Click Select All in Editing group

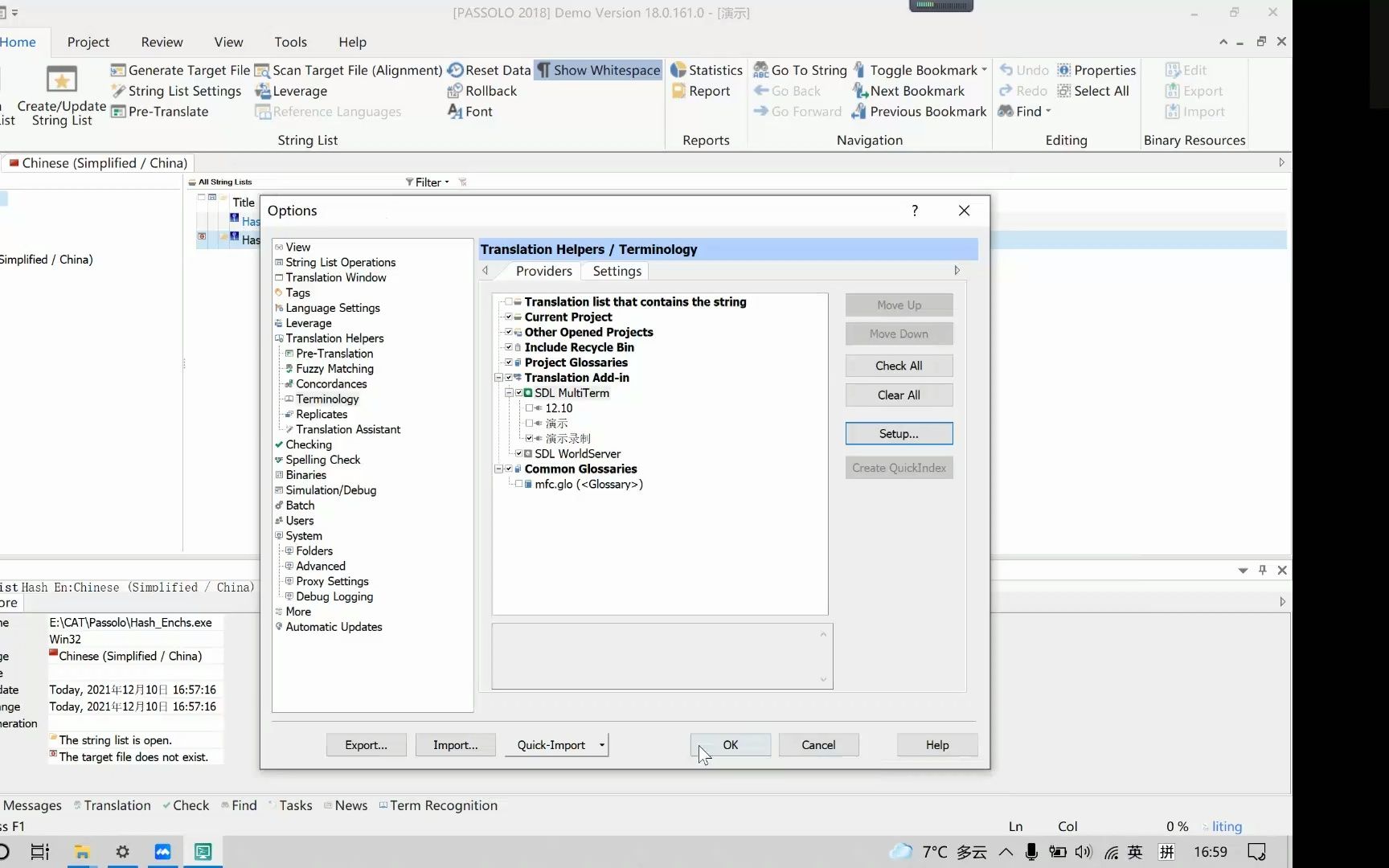point(1093,91)
